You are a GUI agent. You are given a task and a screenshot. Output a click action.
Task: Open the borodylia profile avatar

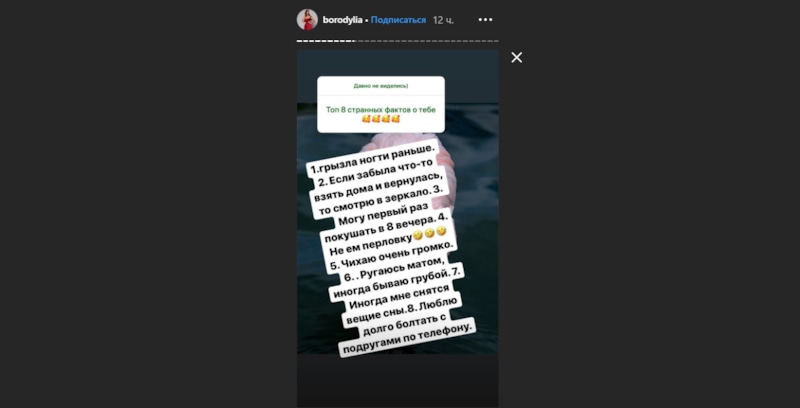(307, 20)
